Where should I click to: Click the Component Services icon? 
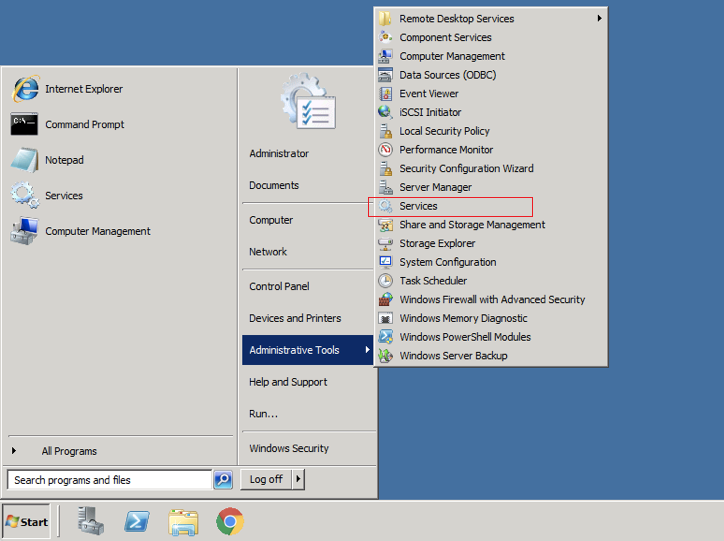coord(385,37)
